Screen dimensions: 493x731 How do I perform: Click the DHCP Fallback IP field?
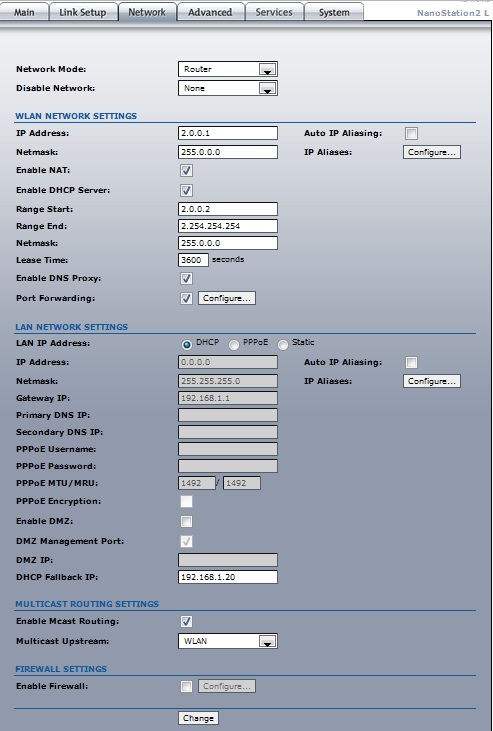tap(228, 577)
